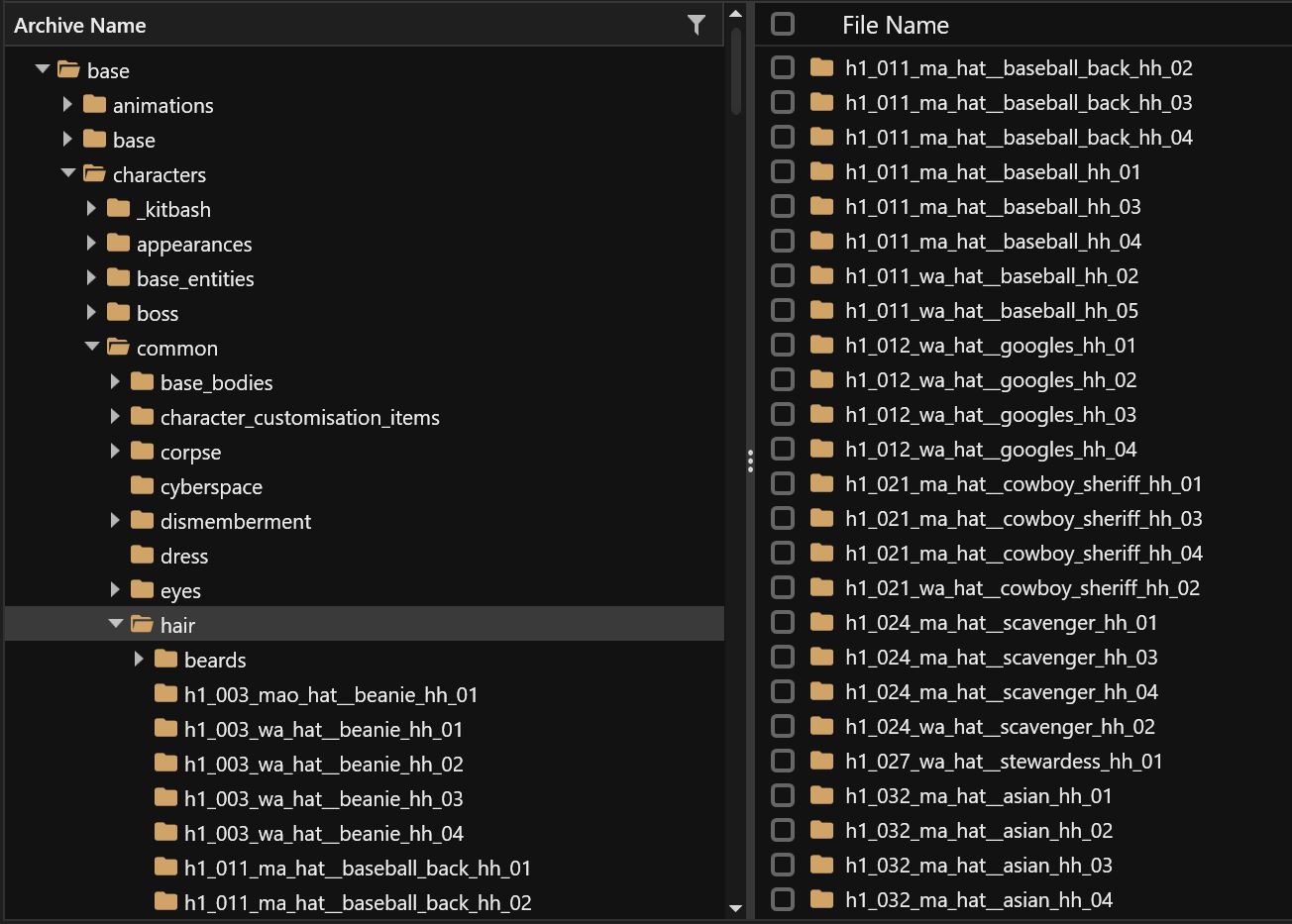This screenshot has height=924, width=1292.
Task: Expand the animations folder
Action: pos(67,105)
